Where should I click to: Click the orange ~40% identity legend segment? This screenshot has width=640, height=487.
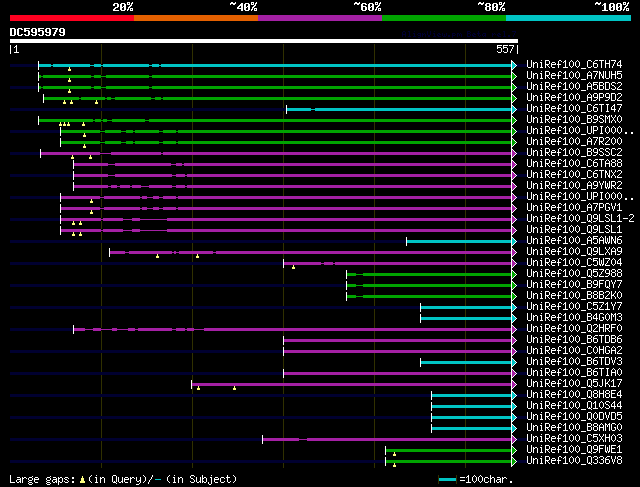[x=196, y=18]
